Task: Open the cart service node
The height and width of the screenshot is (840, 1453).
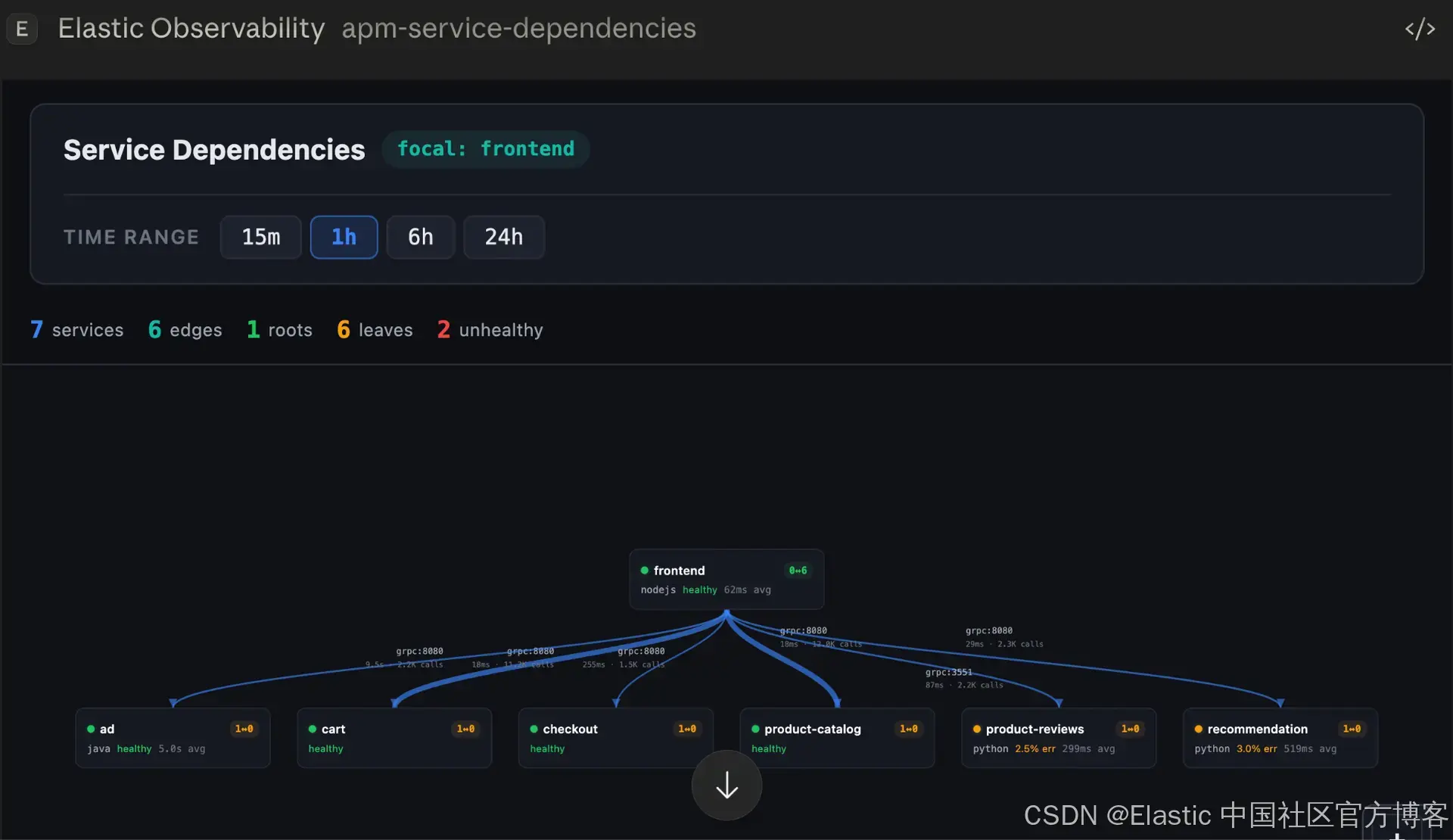Action: coord(394,738)
